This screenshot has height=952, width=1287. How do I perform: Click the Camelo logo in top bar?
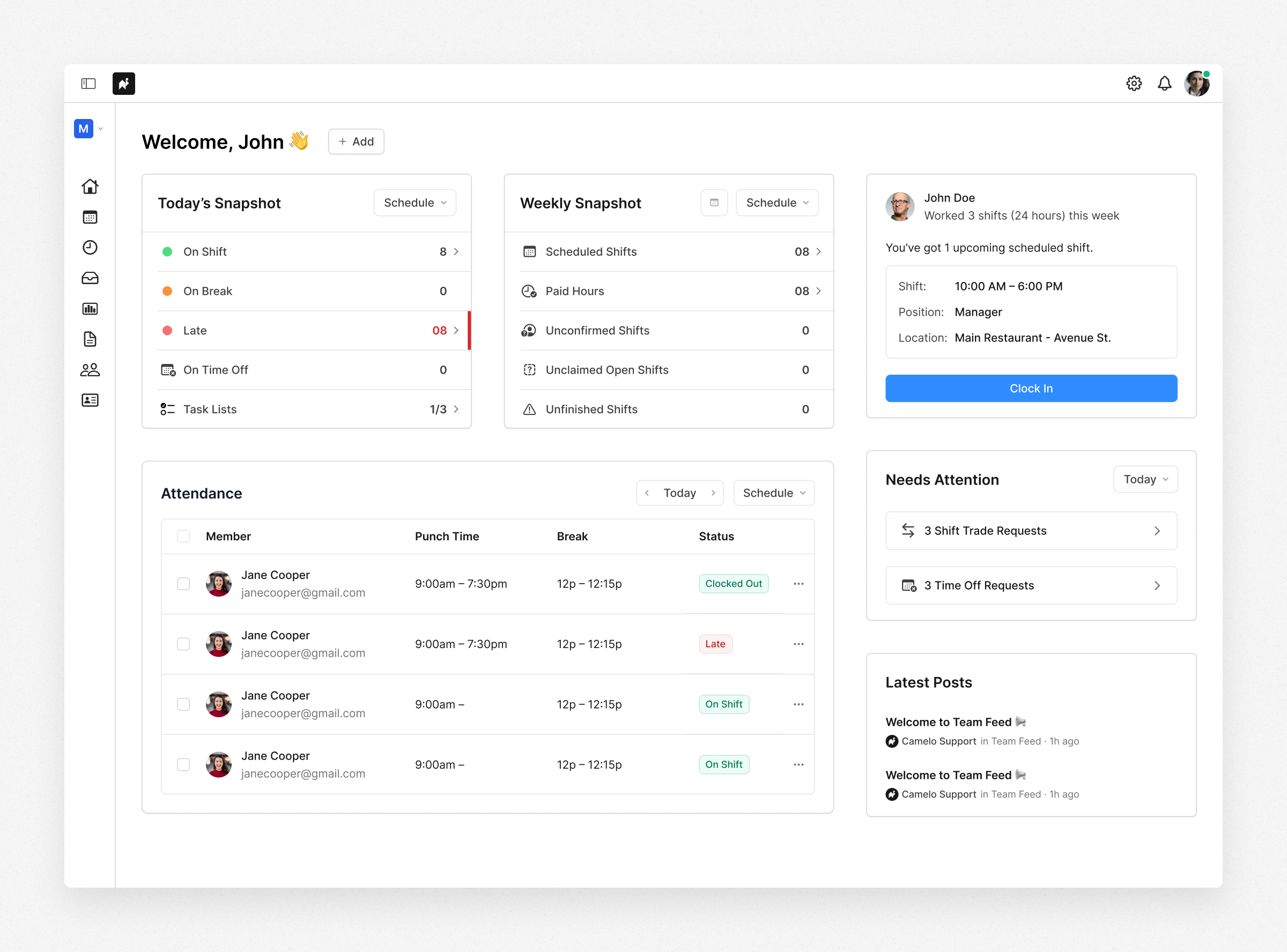point(124,84)
